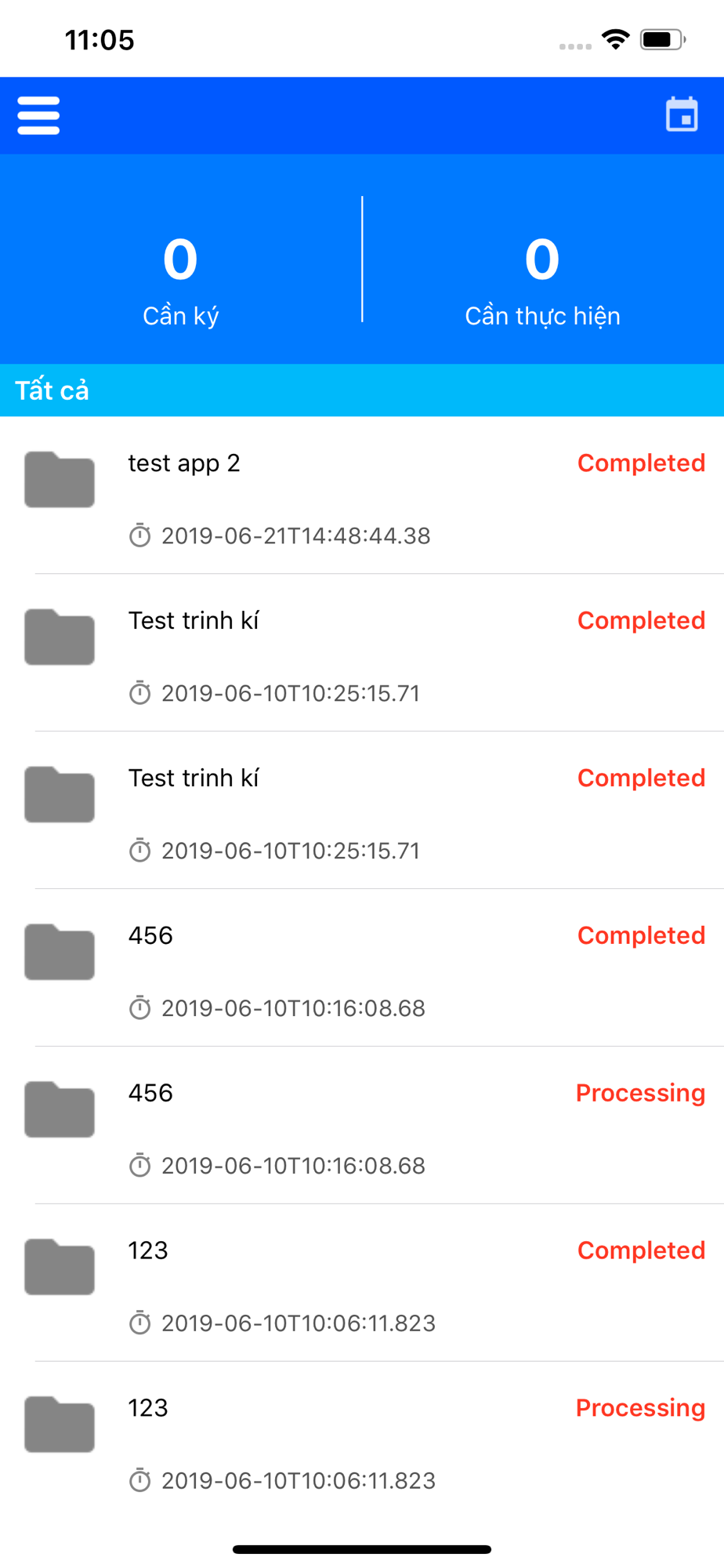Tap Processing status on 123 item
This screenshot has width=724, height=1568.
(640, 1409)
